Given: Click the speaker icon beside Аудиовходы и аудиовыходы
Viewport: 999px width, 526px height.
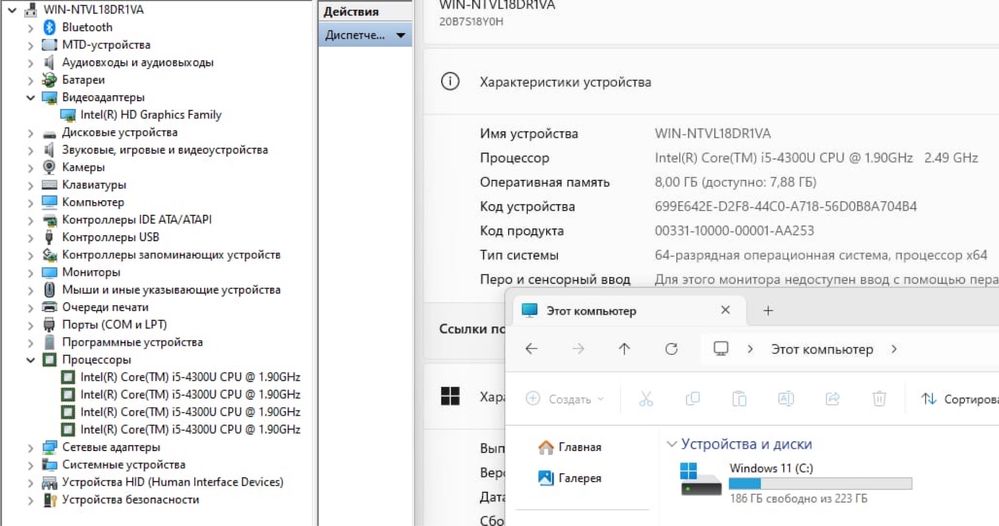Looking at the screenshot, I should 50,62.
